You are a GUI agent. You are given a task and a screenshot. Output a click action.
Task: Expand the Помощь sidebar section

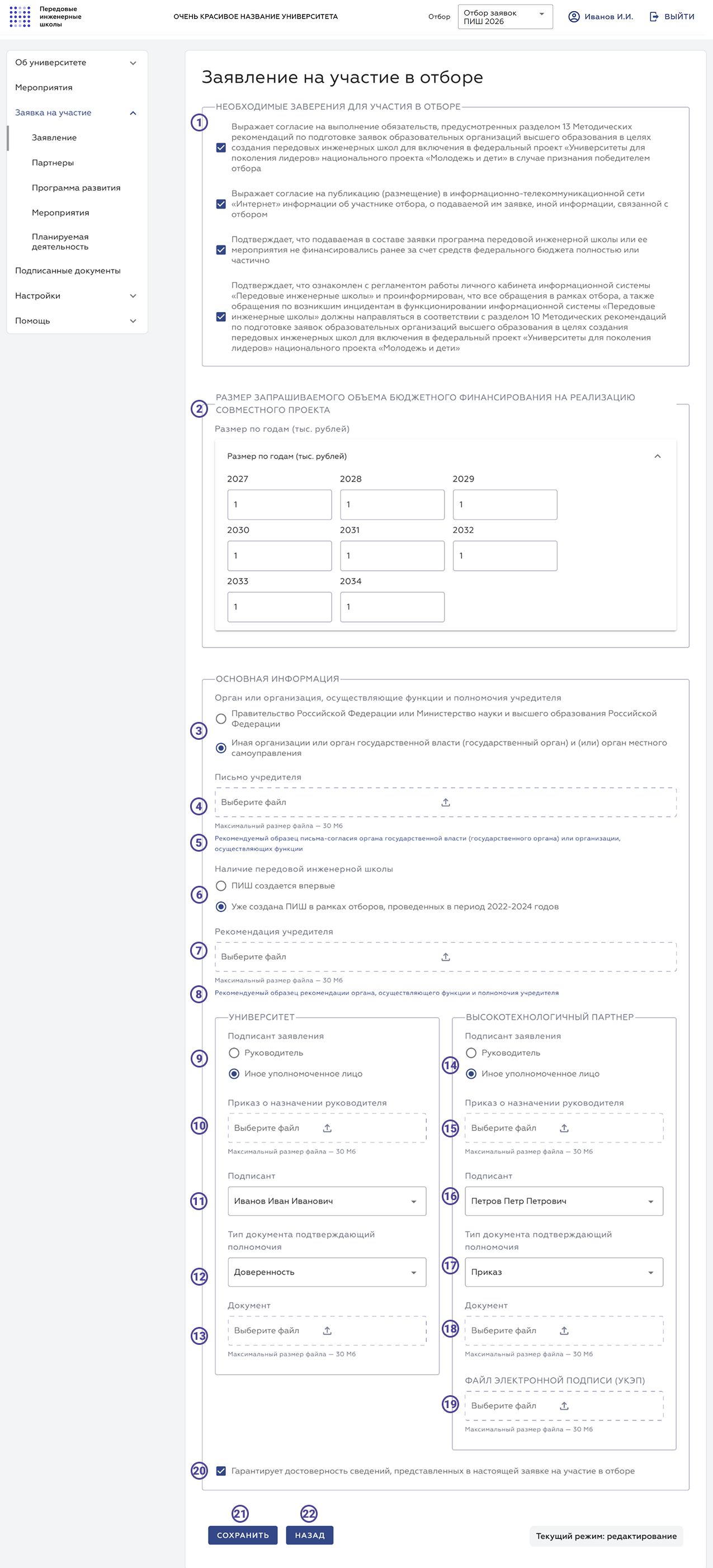(77, 321)
